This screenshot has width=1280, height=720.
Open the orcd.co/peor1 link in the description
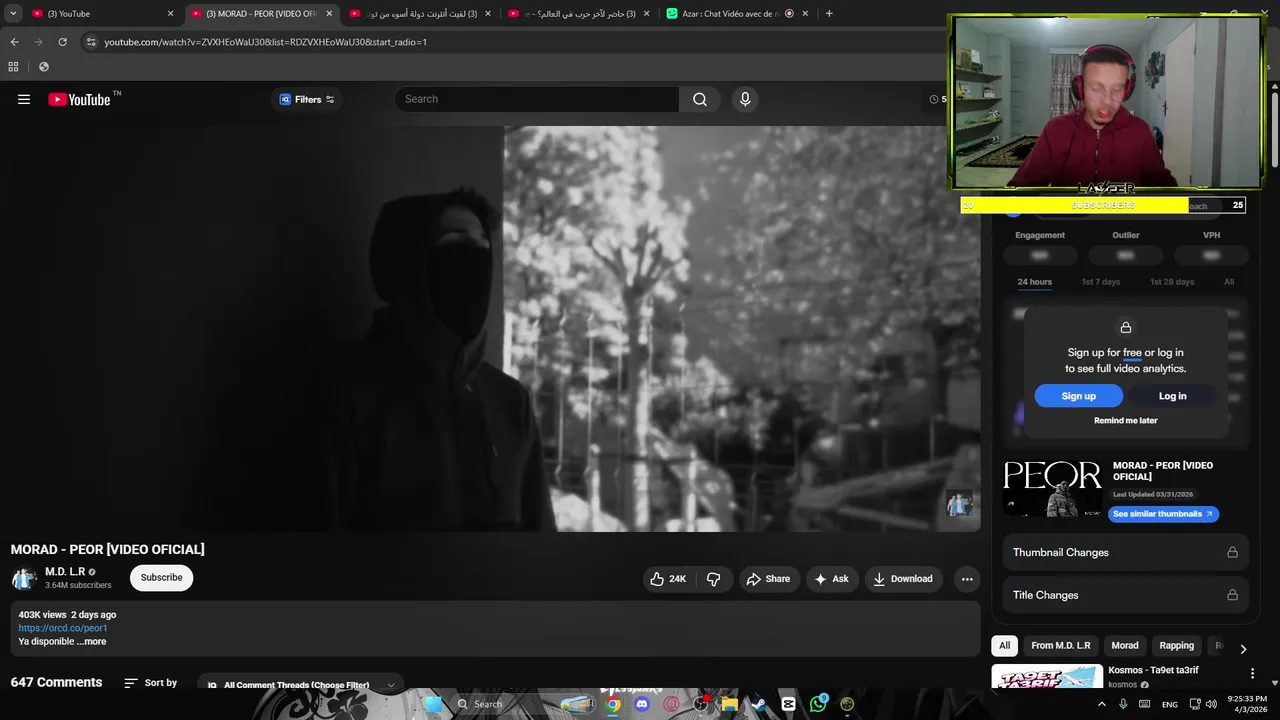pyautogui.click(x=63, y=628)
